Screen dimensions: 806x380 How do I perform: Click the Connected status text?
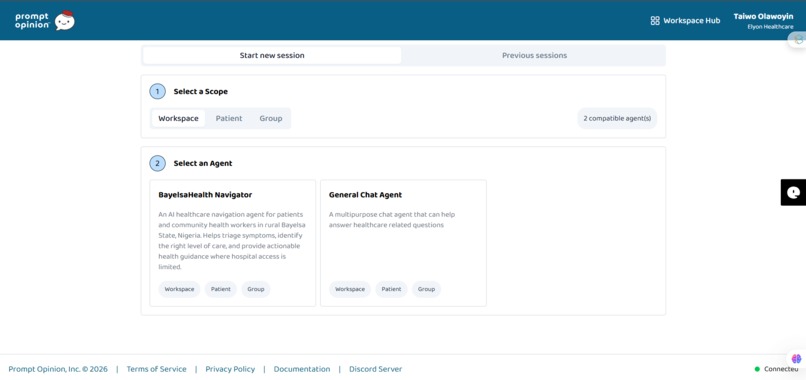(781, 369)
